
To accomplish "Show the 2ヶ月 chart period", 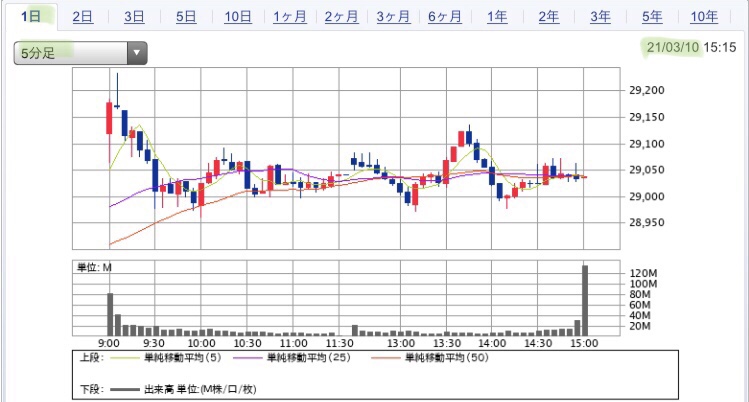I will coord(341,17).
